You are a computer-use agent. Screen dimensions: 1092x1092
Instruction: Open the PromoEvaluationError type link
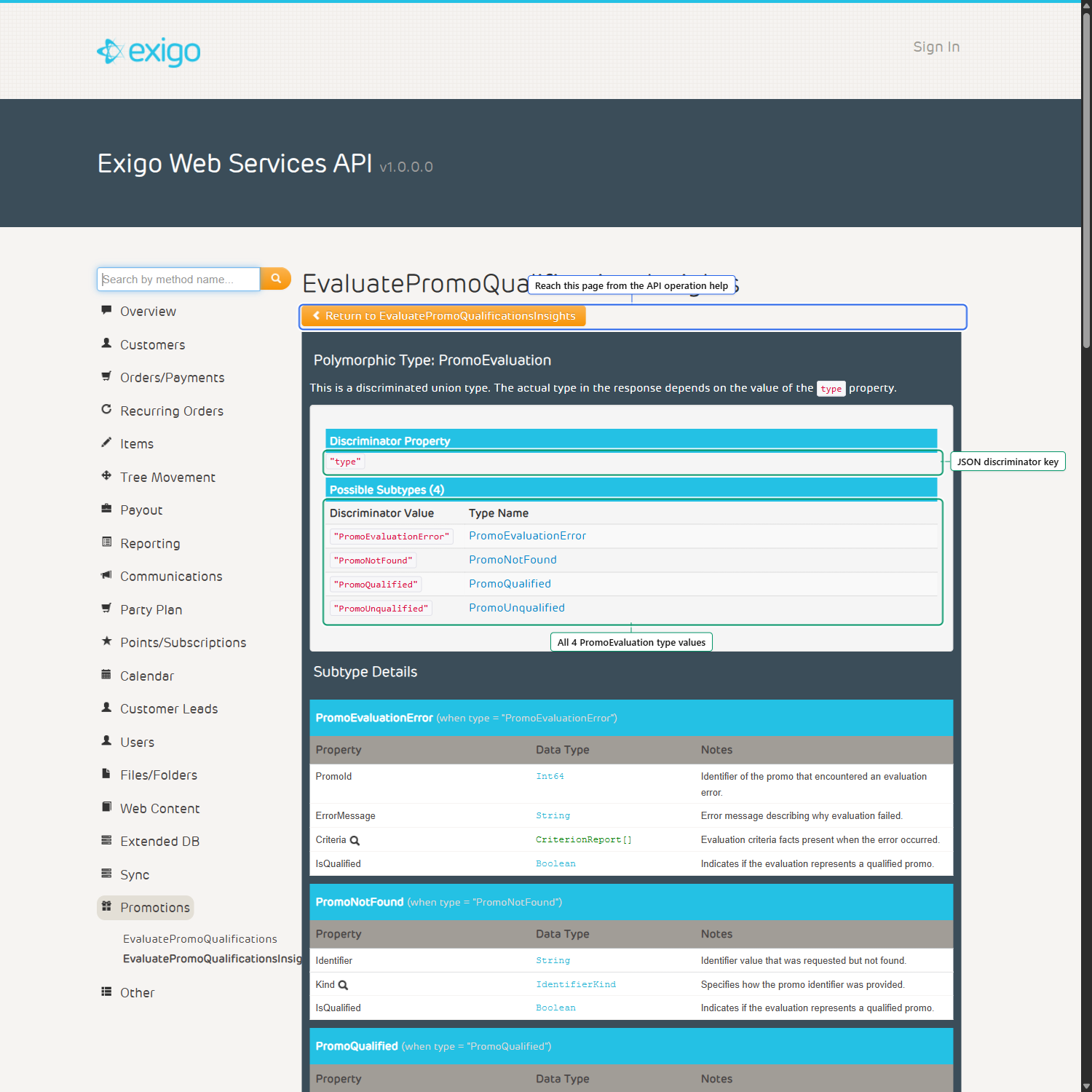[527, 536]
